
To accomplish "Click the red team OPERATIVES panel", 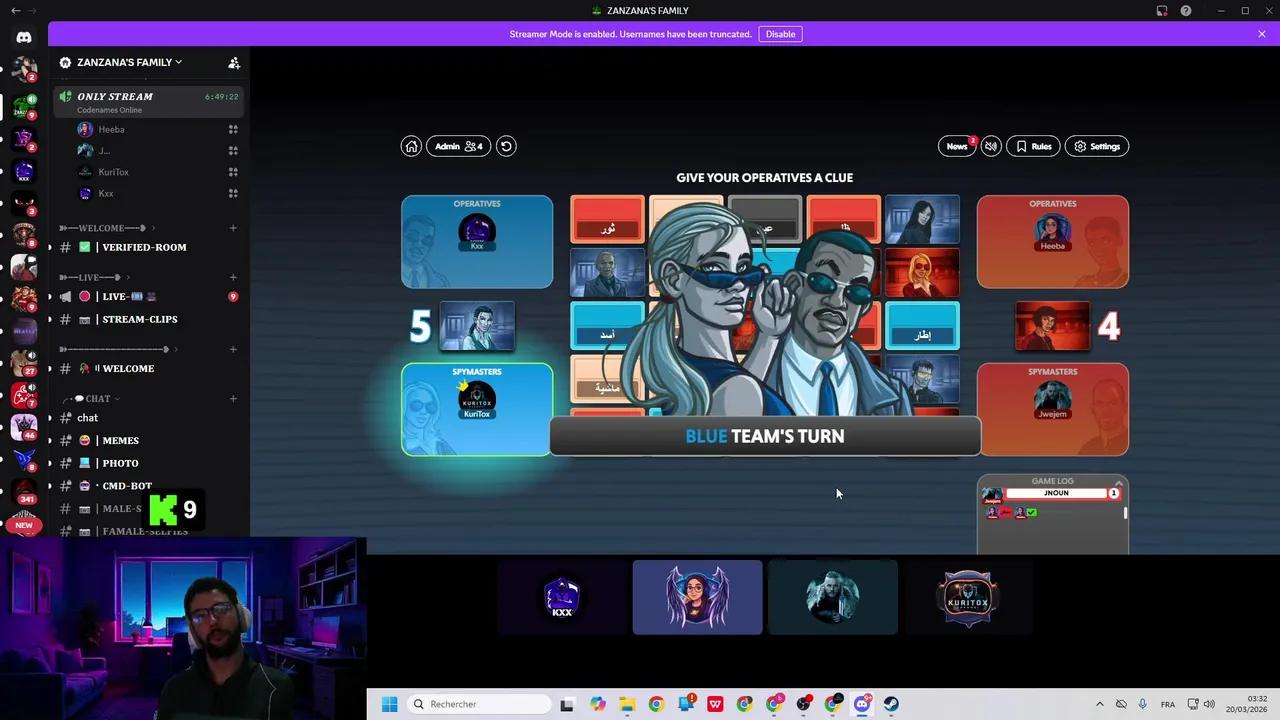I will tap(1053, 242).
